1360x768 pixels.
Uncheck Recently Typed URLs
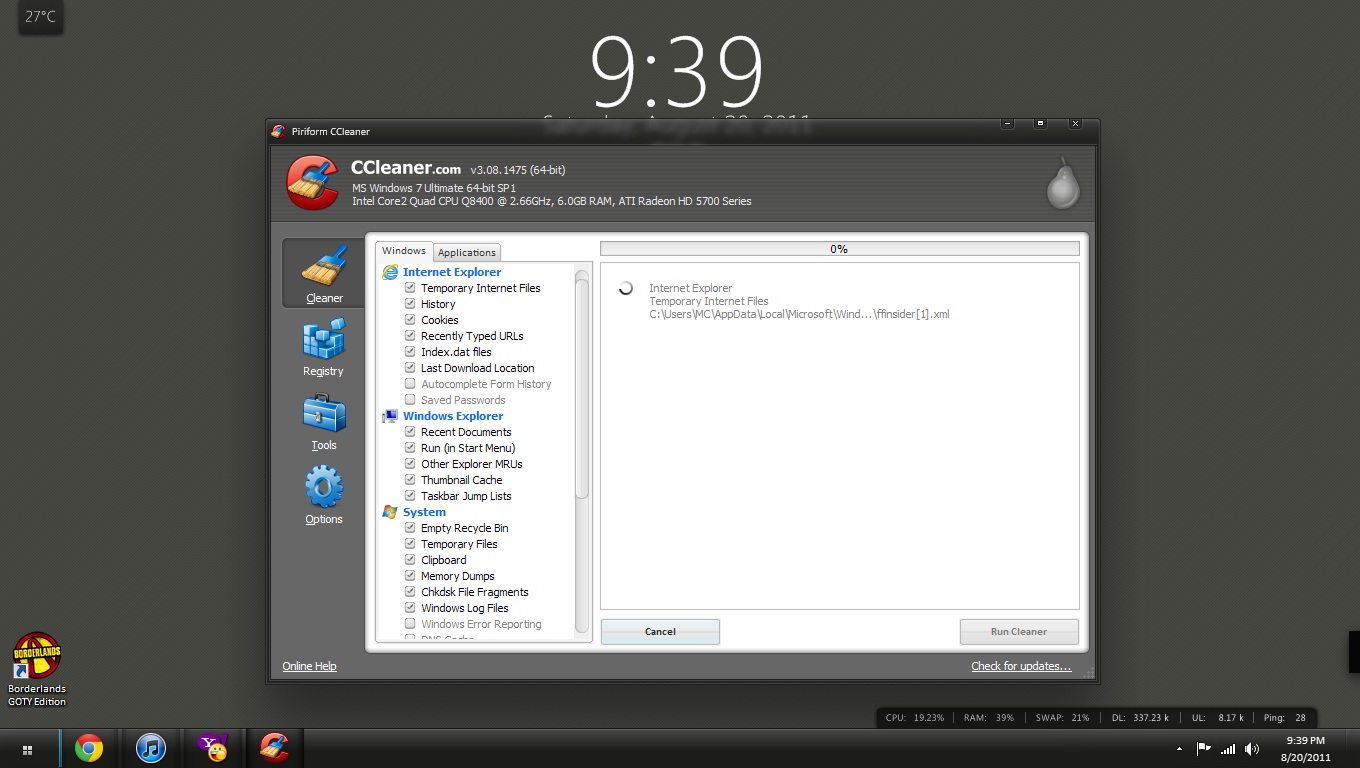pos(410,336)
